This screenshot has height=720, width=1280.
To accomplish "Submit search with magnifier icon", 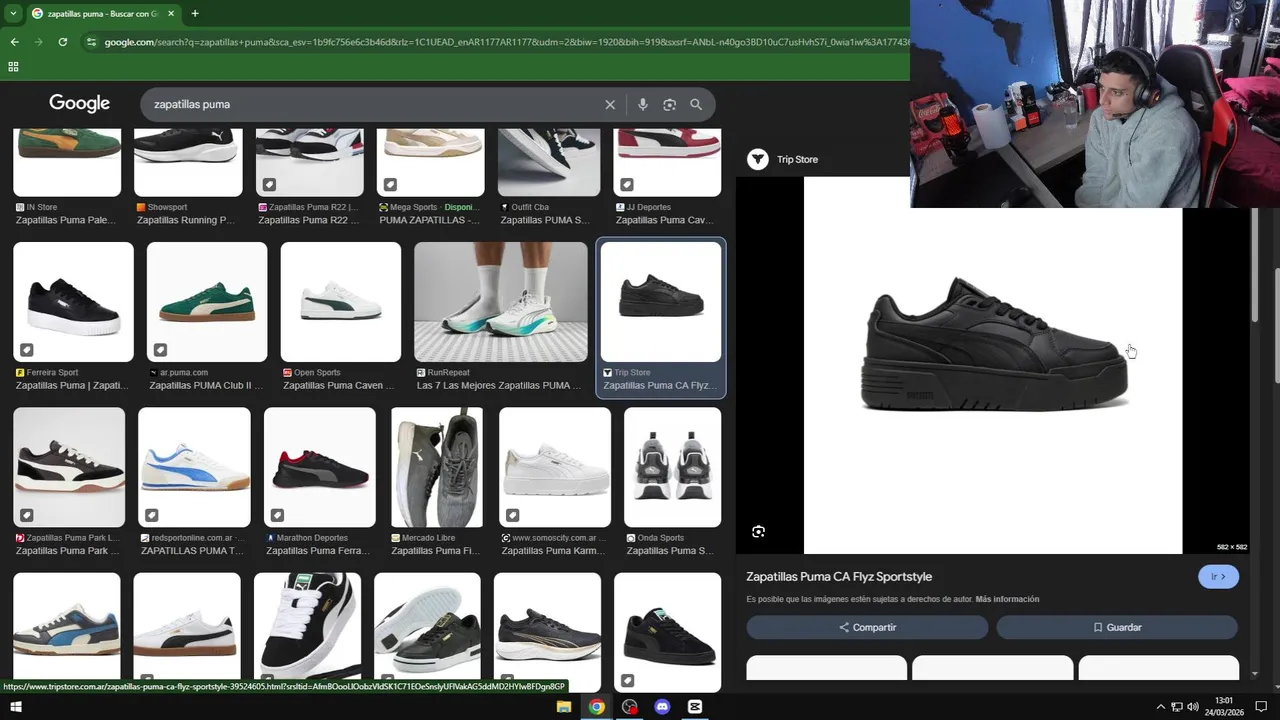I will [696, 104].
